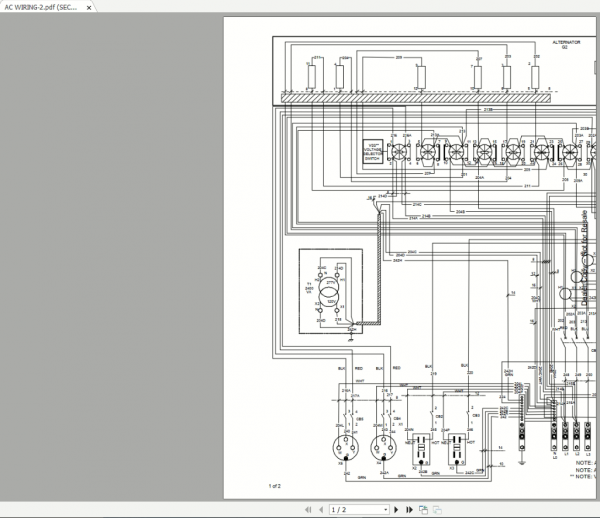The image size is (600, 518).
Task: Click the ALTERNATOR G2 label in the diagram
Action: click(x=565, y=45)
